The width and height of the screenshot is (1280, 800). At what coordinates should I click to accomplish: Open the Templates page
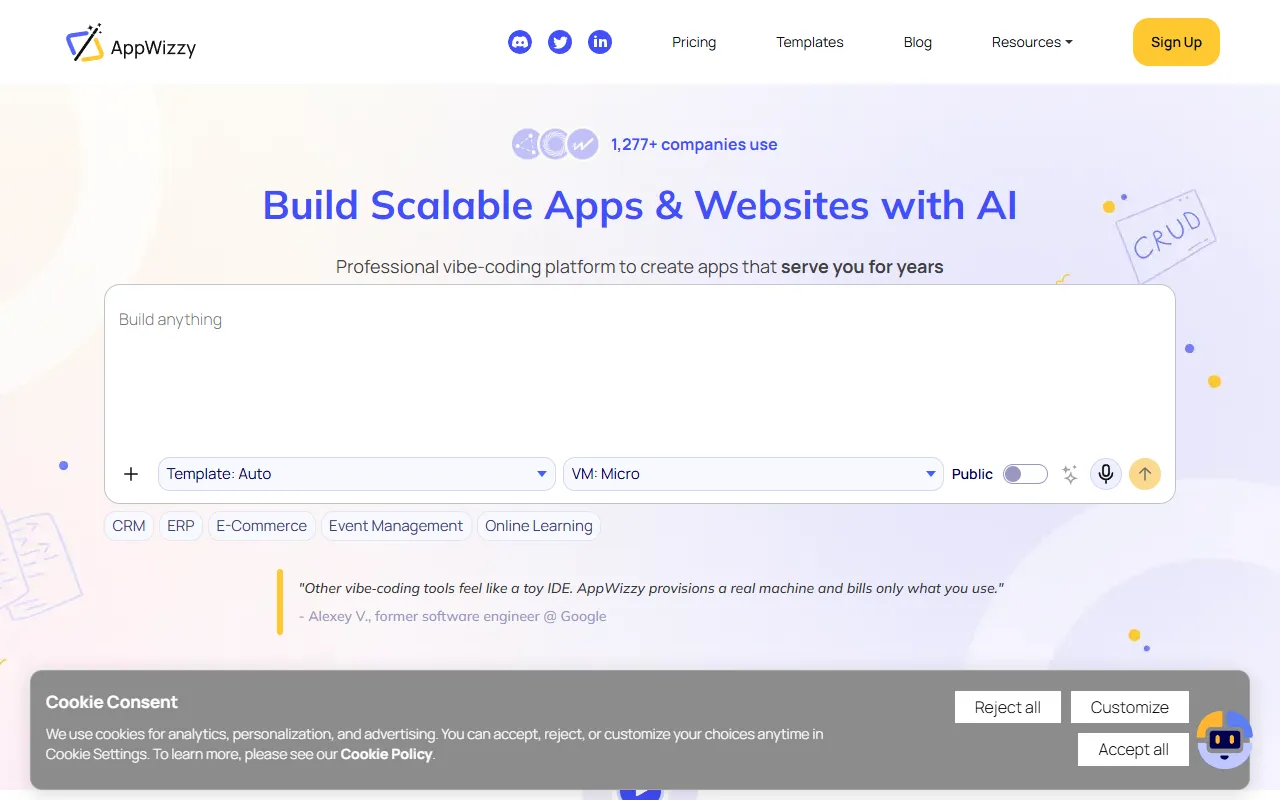pos(810,42)
